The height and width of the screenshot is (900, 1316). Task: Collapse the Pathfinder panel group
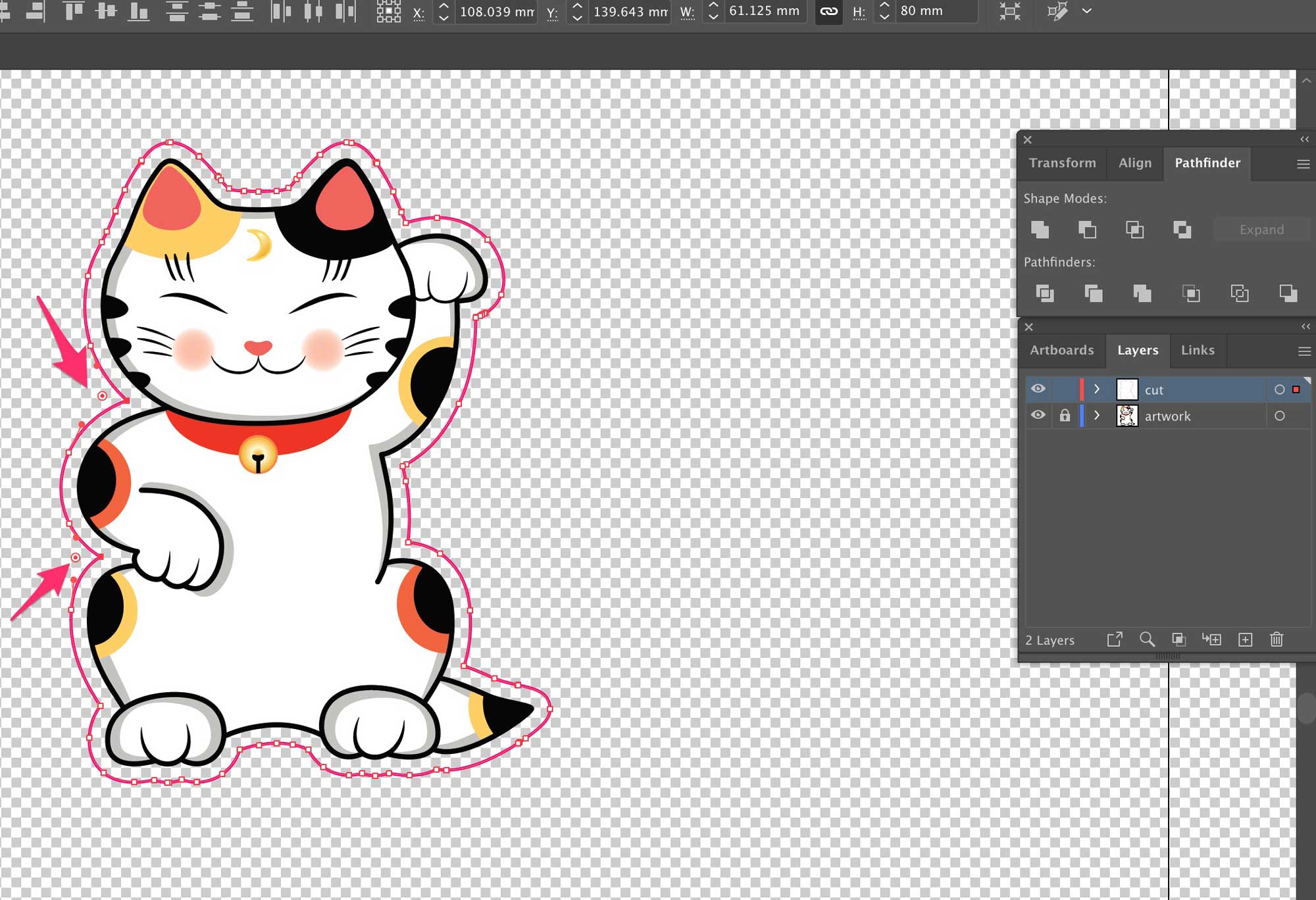[x=1304, y=139]
